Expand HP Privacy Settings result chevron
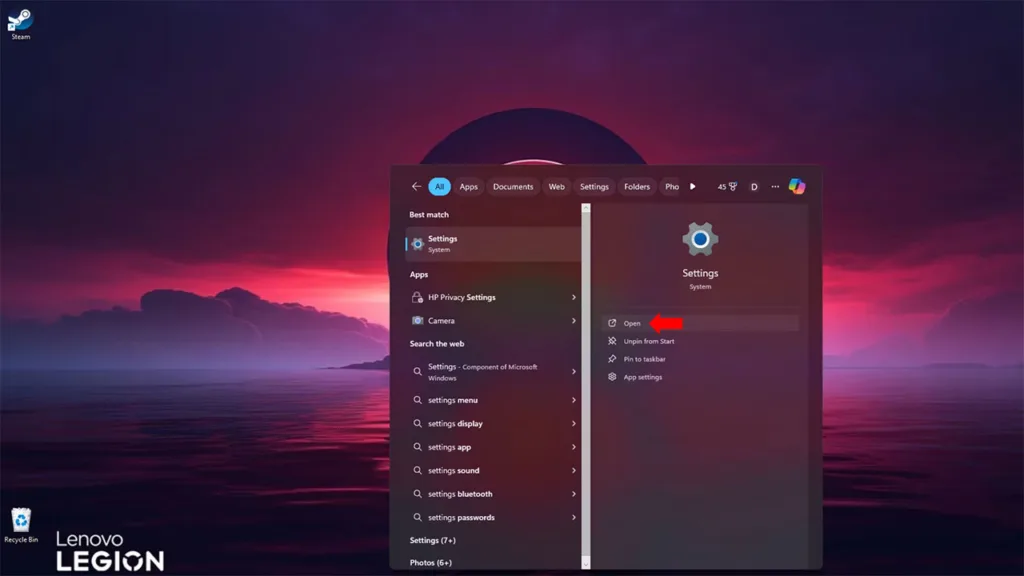The image size is (1024, 576). click(573, 297)
